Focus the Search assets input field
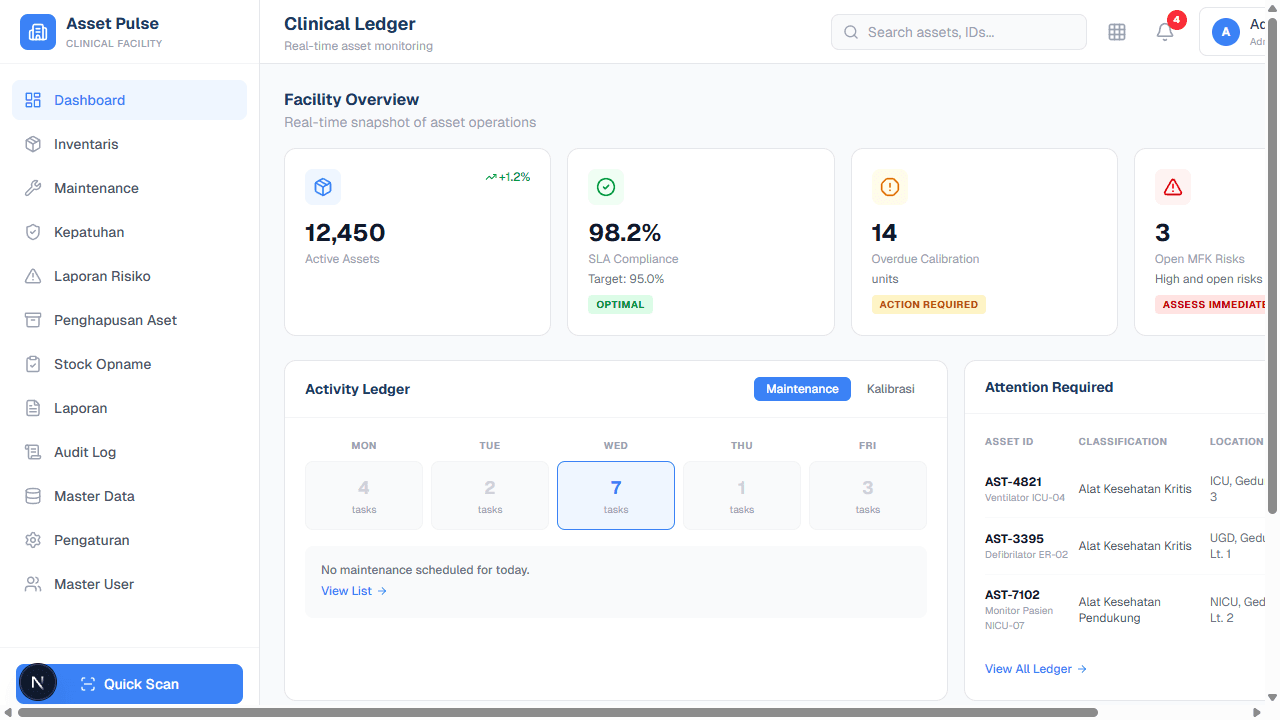This screenshot has height=720, width=1280. (x=970, y=32)
